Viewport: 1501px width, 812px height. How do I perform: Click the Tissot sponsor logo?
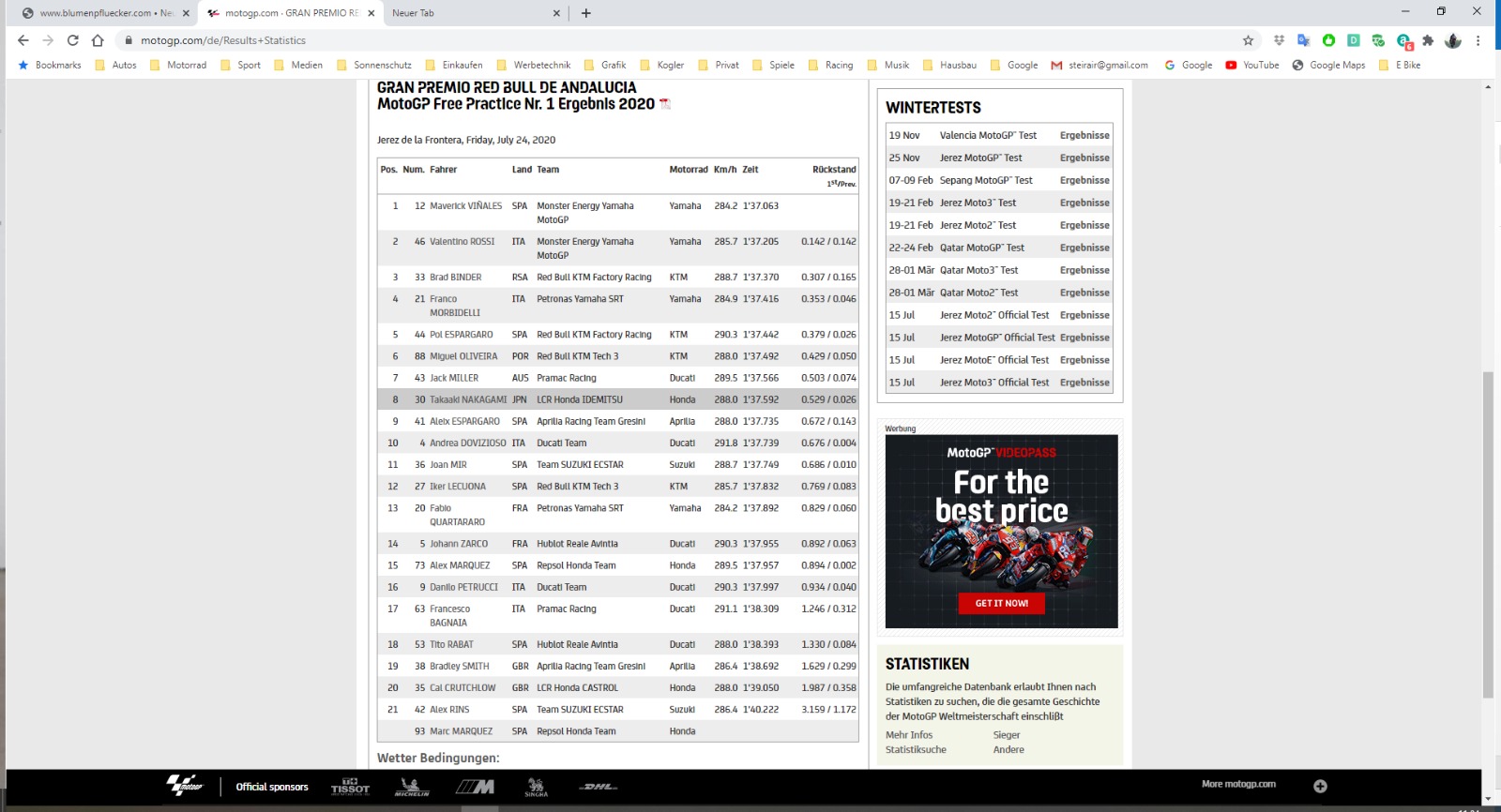click(350, 787)
